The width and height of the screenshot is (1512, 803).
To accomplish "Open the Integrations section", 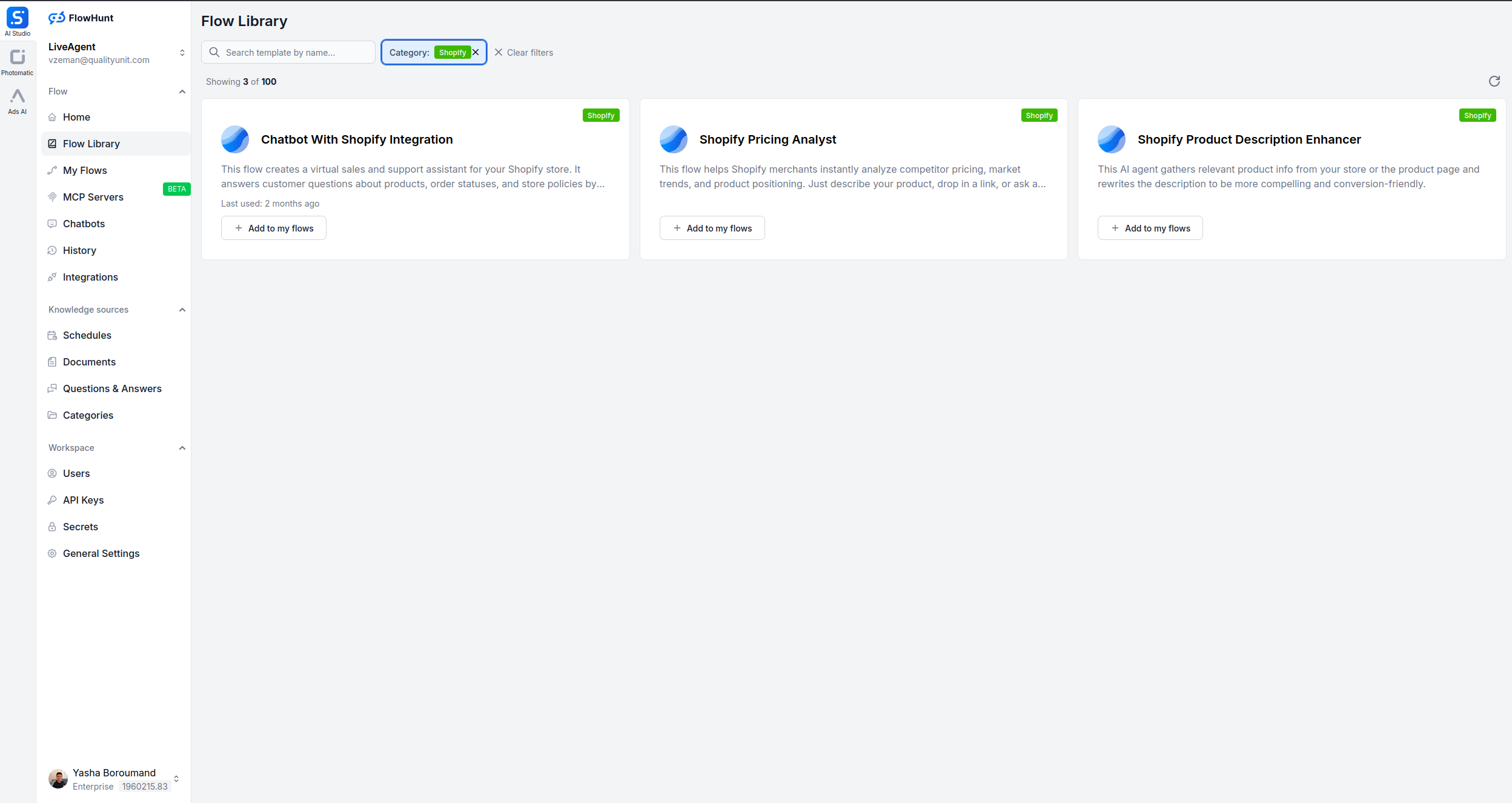I will click(x=90, y=277).
